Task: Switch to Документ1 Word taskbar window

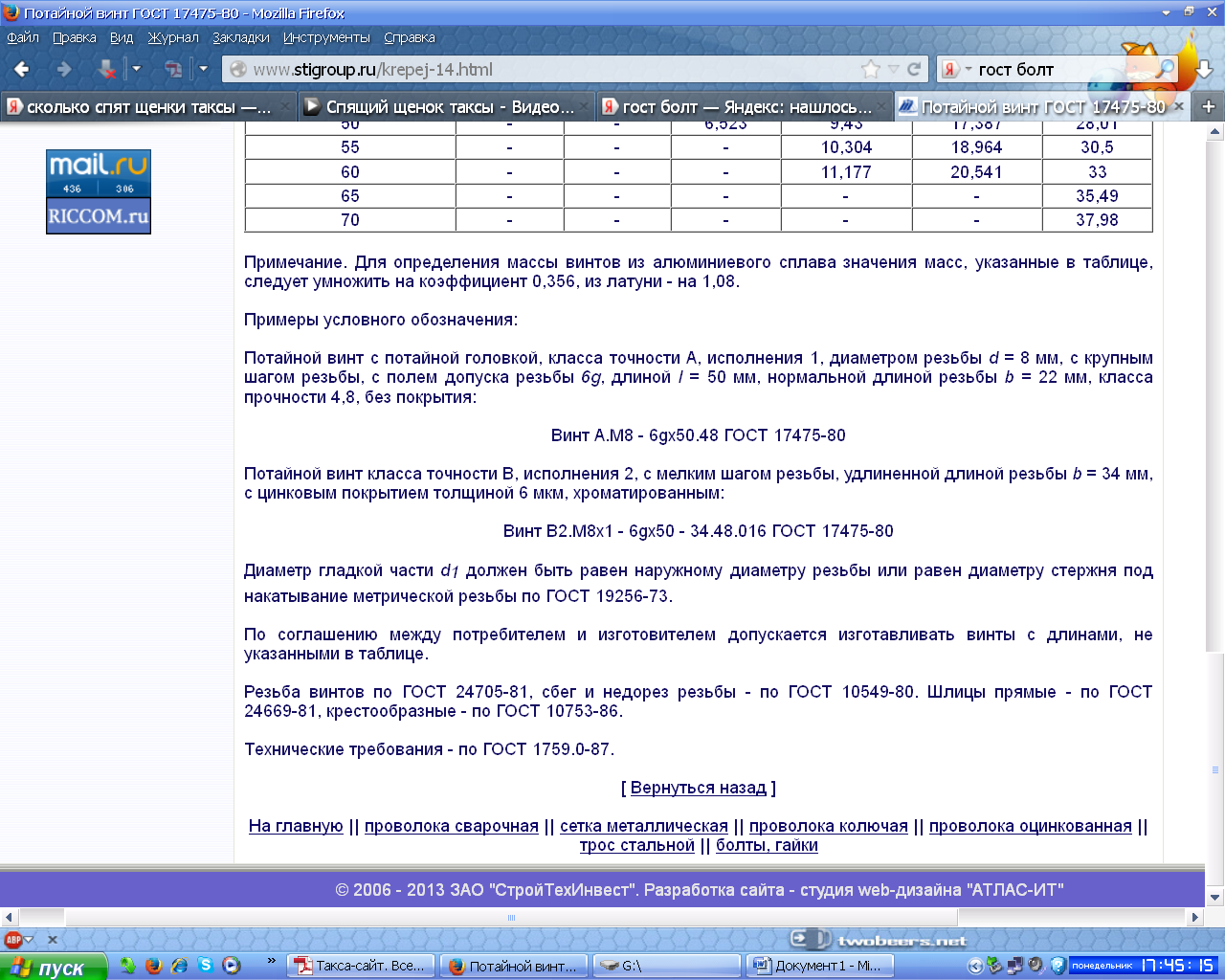Action: coord(819,966)
